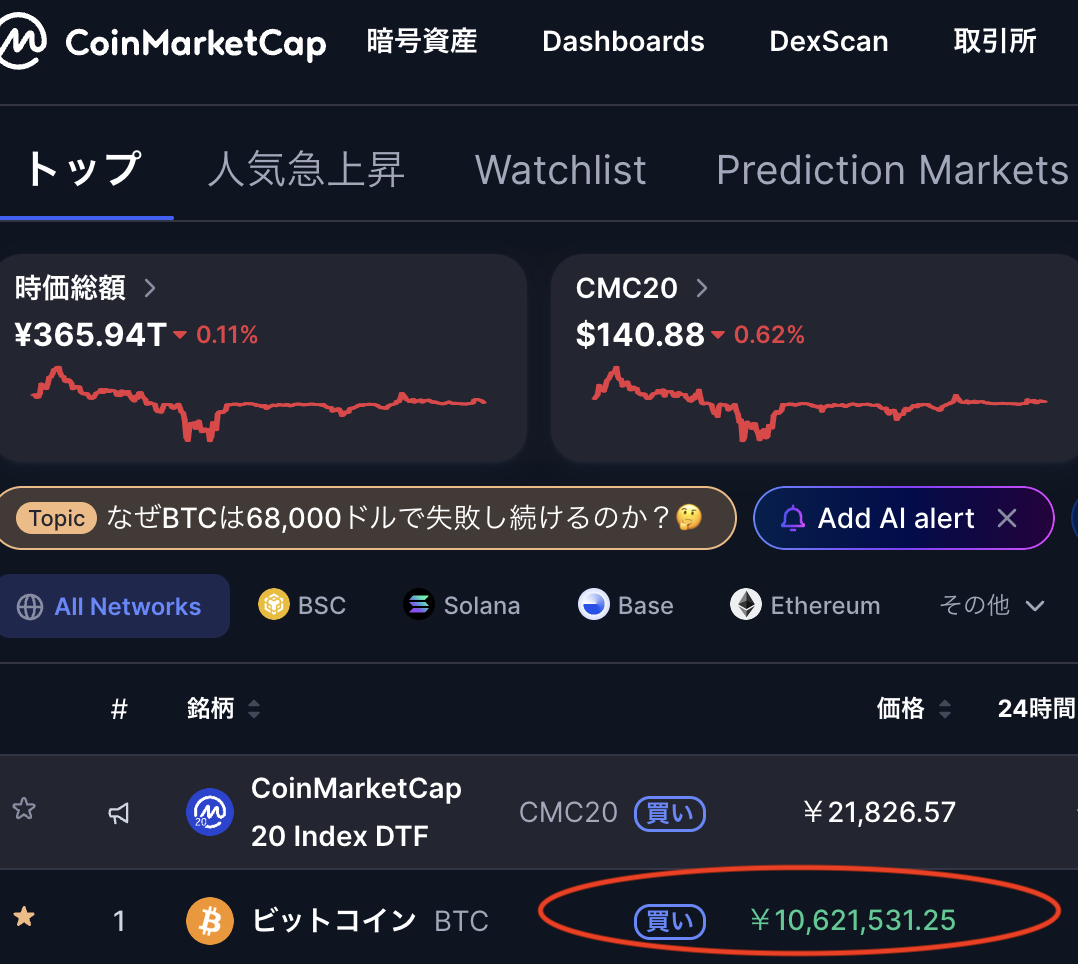Screen dimensions: 1078x964
Task: Select the All Networks filter
Action: coord(113,607)
